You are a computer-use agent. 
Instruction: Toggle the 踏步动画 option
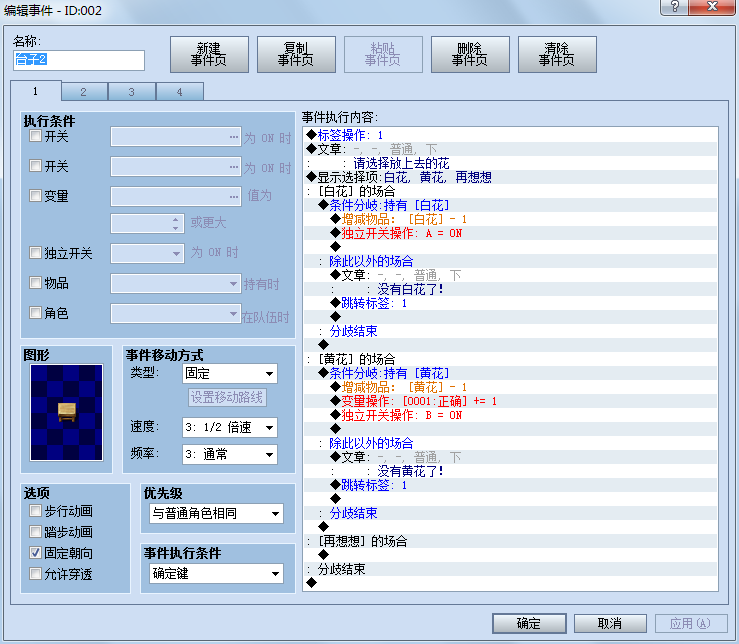tap(35, 532)
